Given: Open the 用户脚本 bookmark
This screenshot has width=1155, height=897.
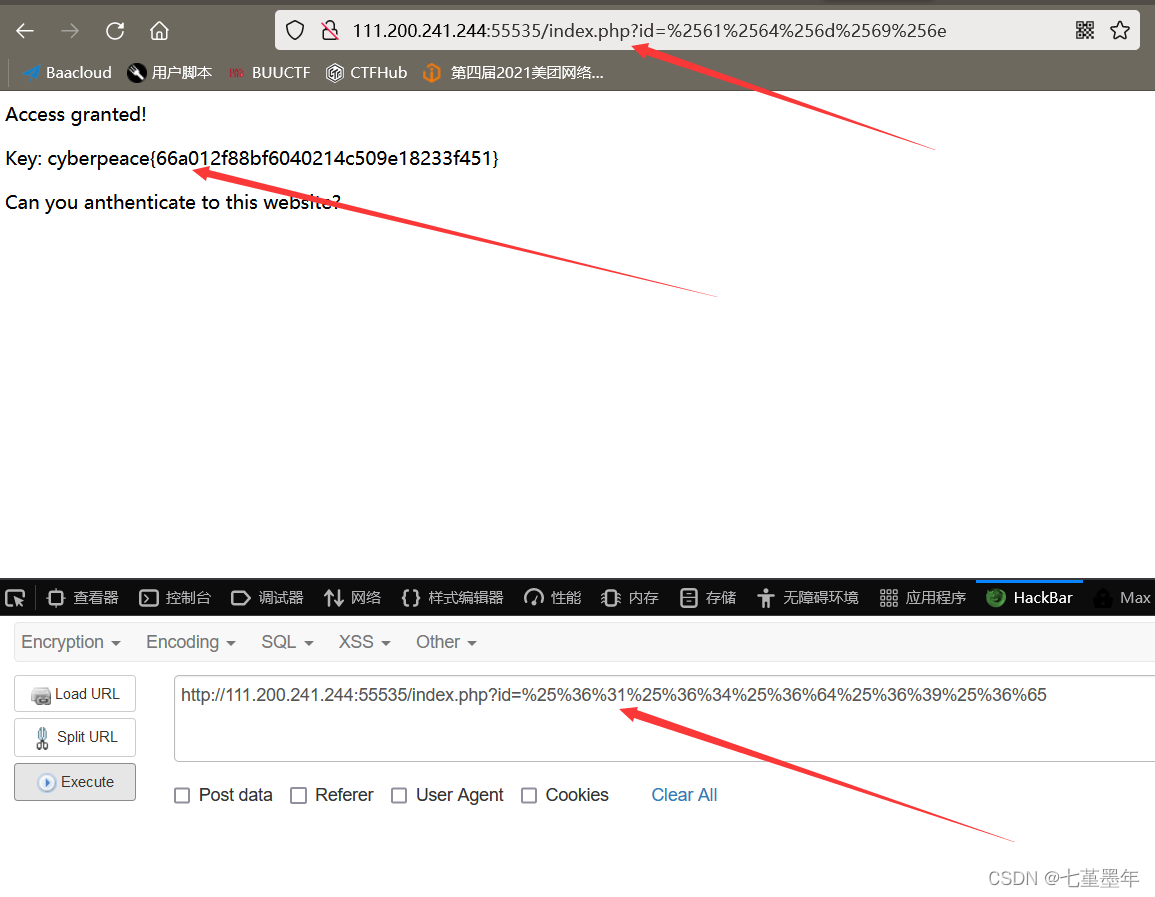Looking at the screenshot, I should (169, 72).
